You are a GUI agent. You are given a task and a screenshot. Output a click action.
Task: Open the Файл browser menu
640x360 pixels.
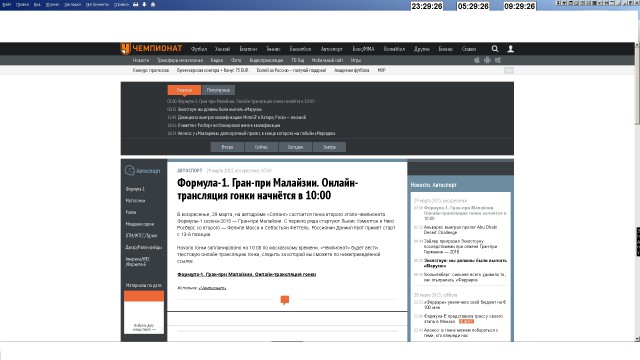pos(7,4)
